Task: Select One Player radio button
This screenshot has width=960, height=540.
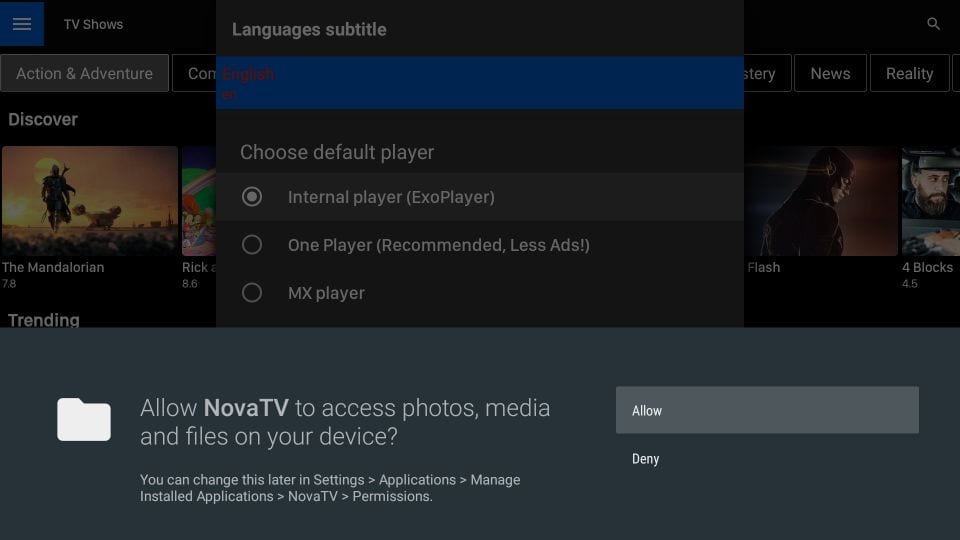Action: 252,245
